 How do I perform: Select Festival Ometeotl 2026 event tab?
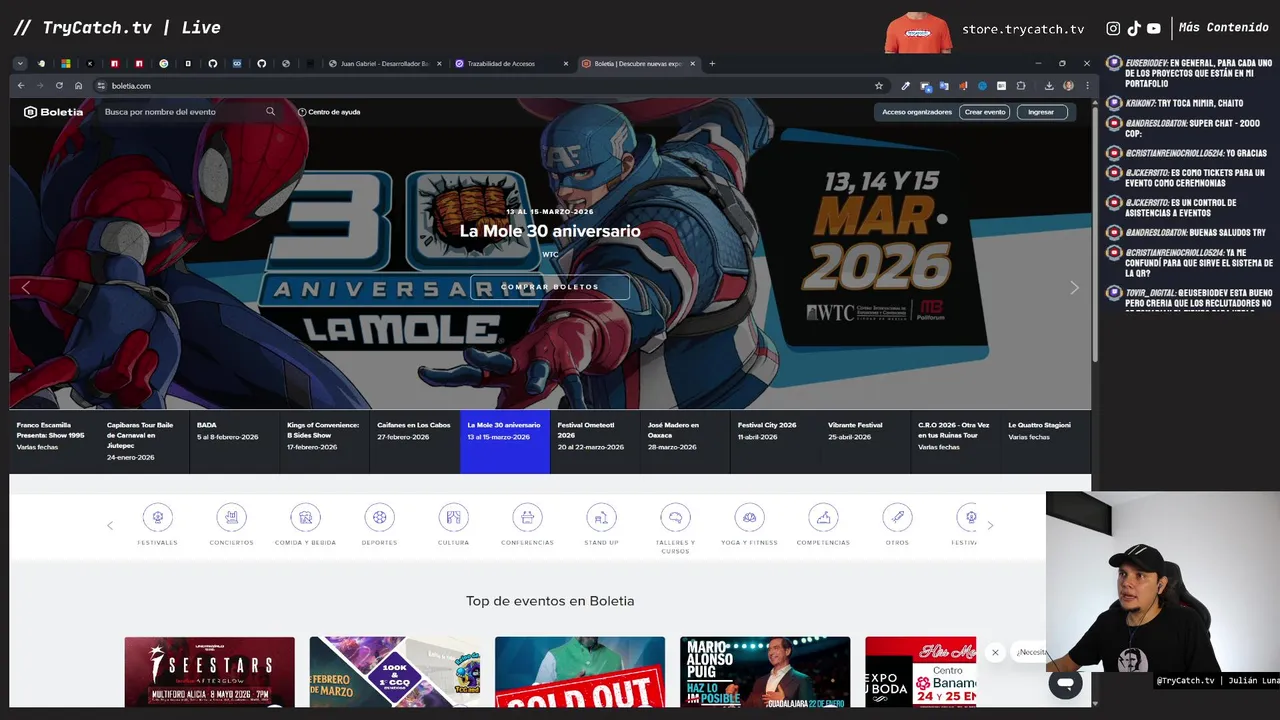tap(595, 441)
